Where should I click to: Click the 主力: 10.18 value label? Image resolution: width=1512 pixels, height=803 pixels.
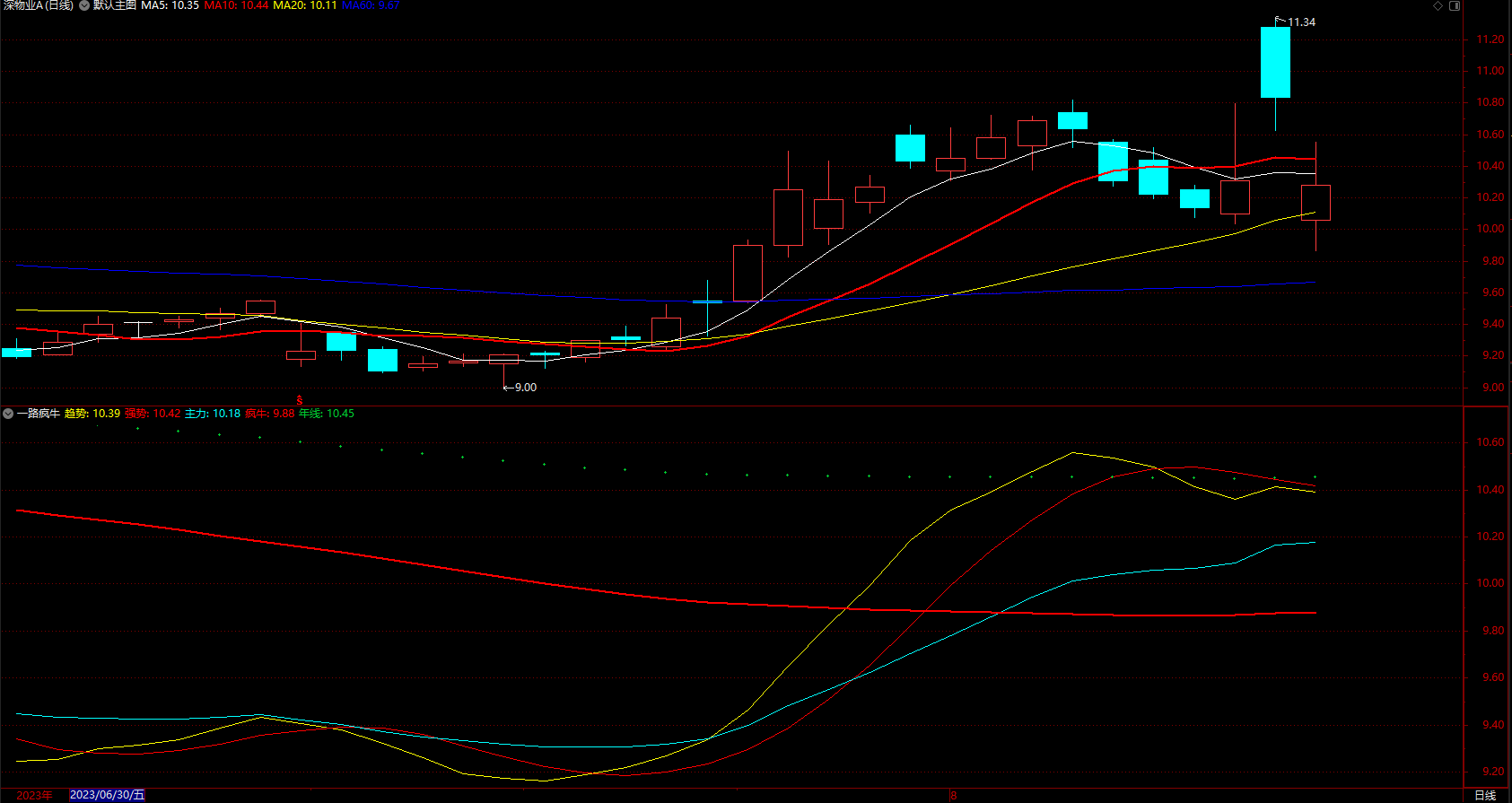click(213, 414)
